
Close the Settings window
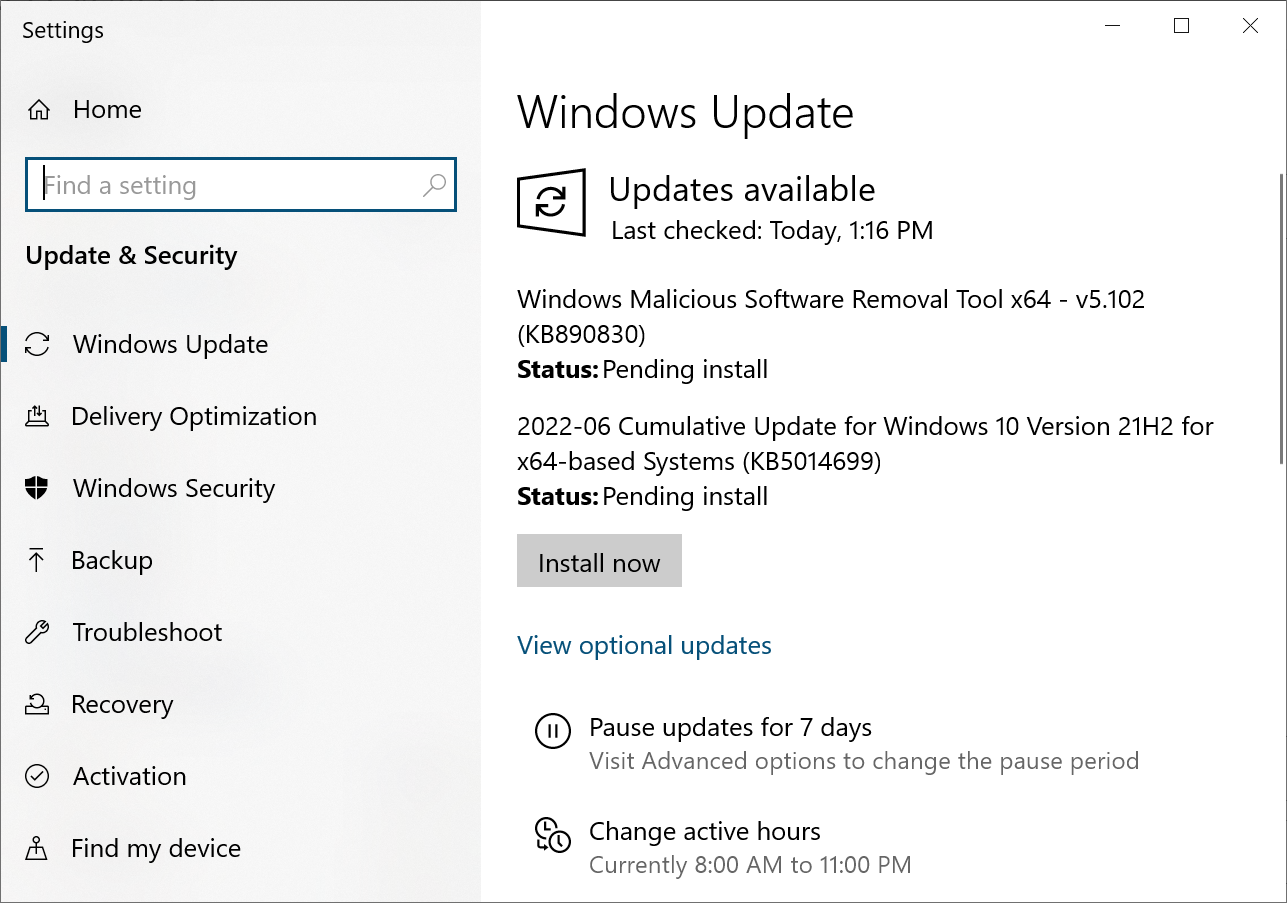tap(1250, 27)
